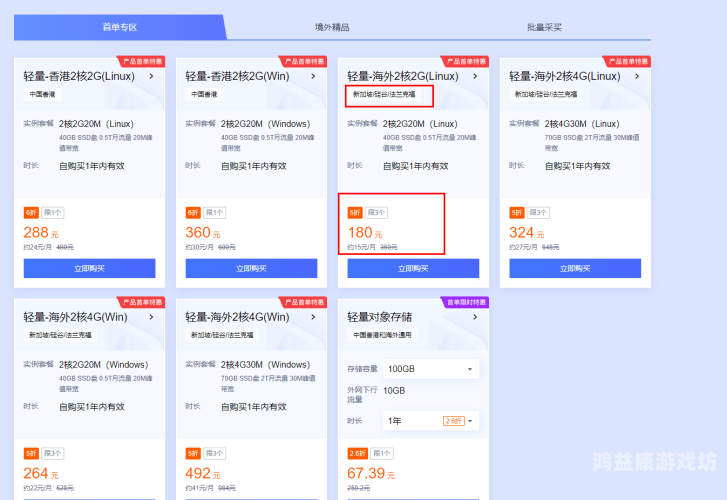Click 立即购买 for the 288元 Hong Kong Linux plan
This screenshot has width=727, height=500.
point(89,269)
